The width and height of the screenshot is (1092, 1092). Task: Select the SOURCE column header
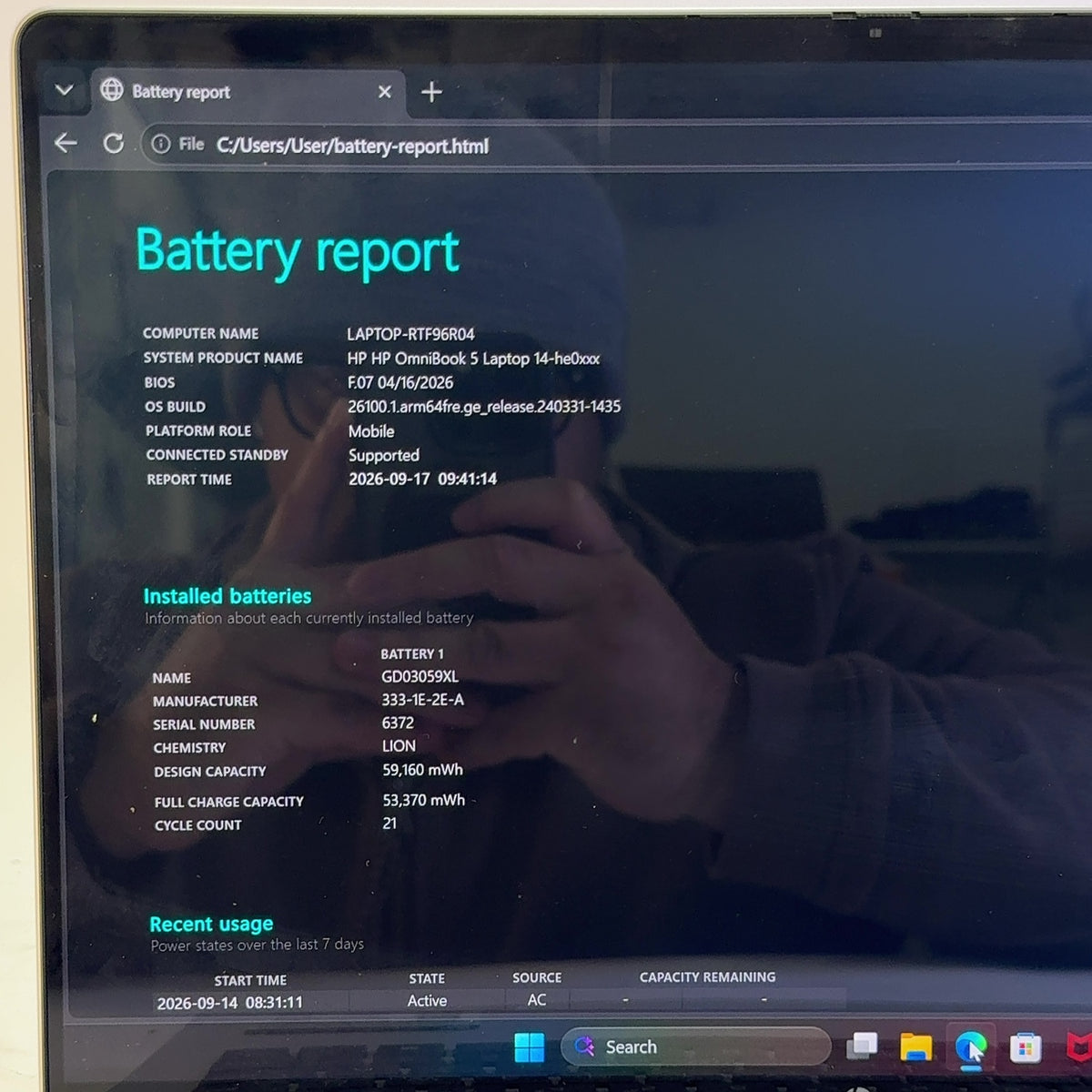click(537, 977)
